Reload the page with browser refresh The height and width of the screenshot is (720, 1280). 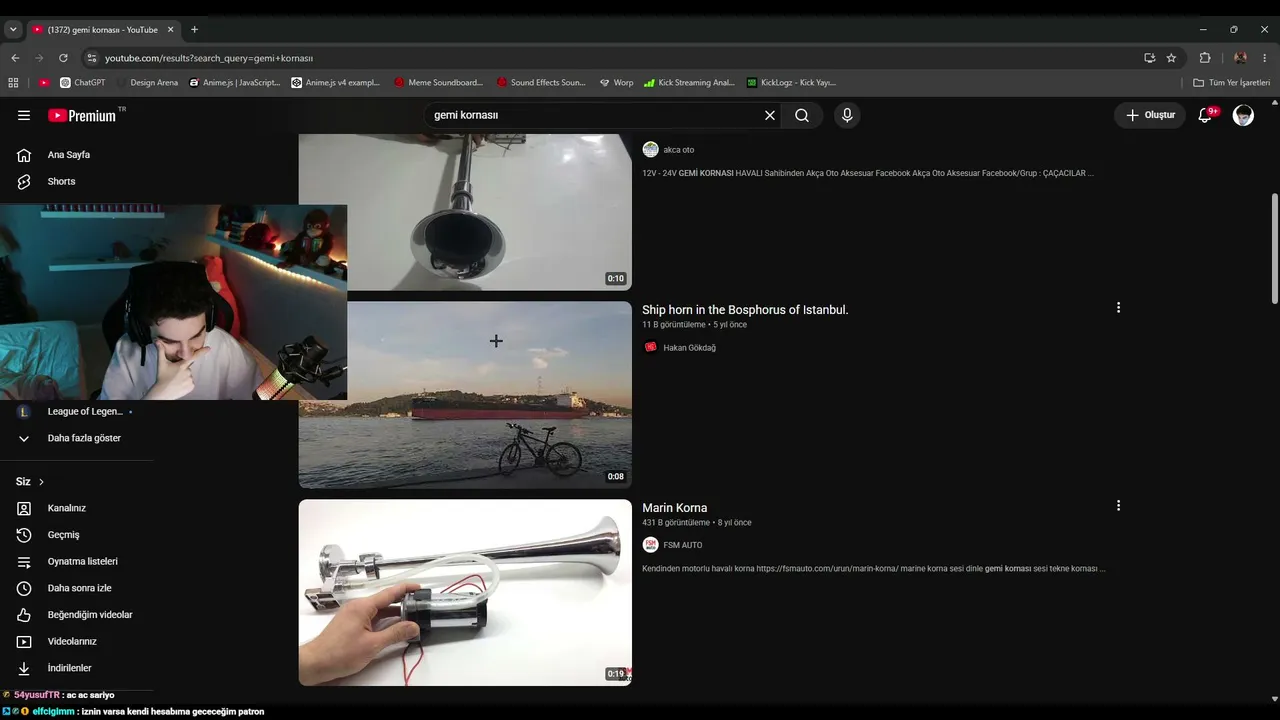click(x=63, y=58)
